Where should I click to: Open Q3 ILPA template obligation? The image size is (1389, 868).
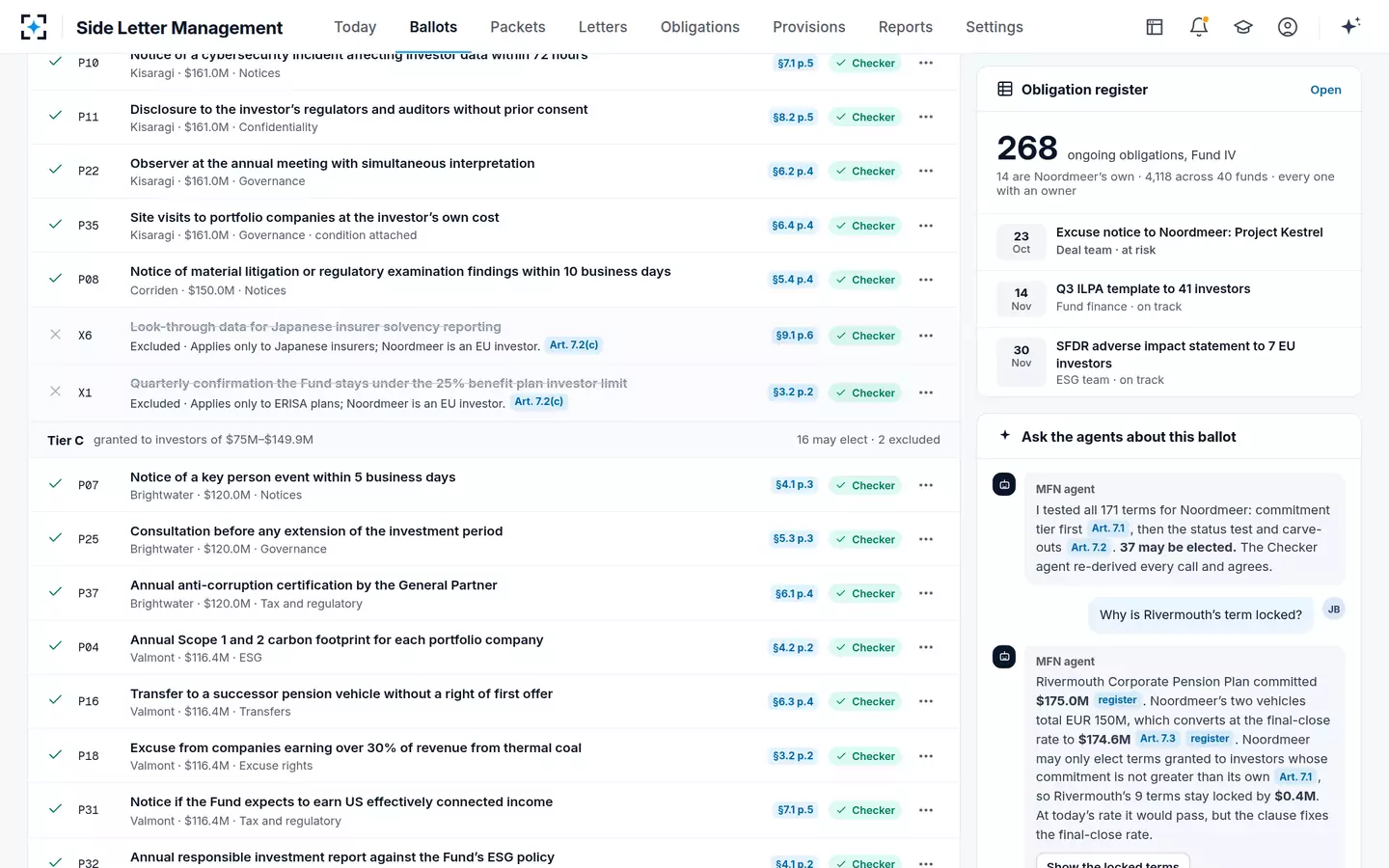(x=1168, y=298)
